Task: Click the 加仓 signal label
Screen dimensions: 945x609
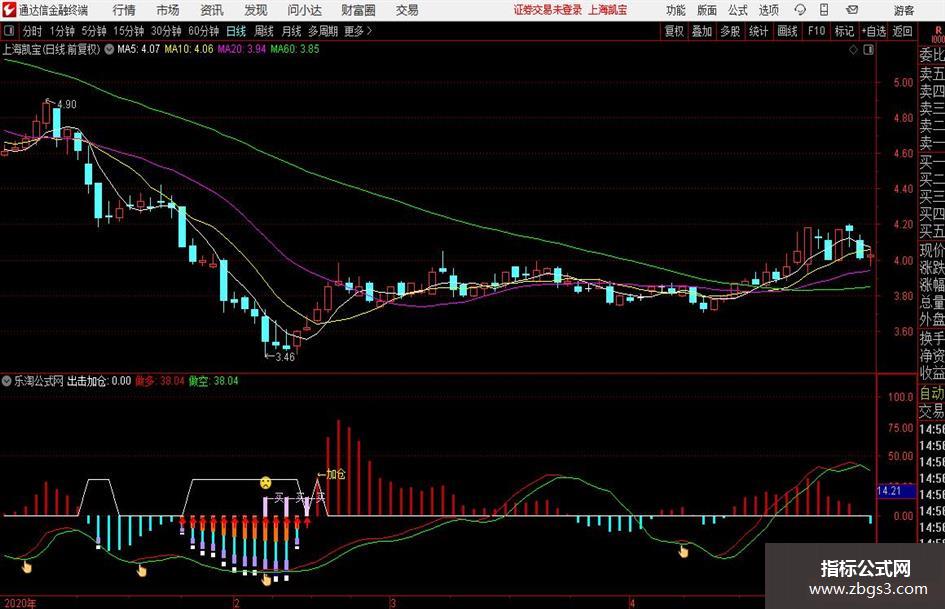Action: pos(335,475)
